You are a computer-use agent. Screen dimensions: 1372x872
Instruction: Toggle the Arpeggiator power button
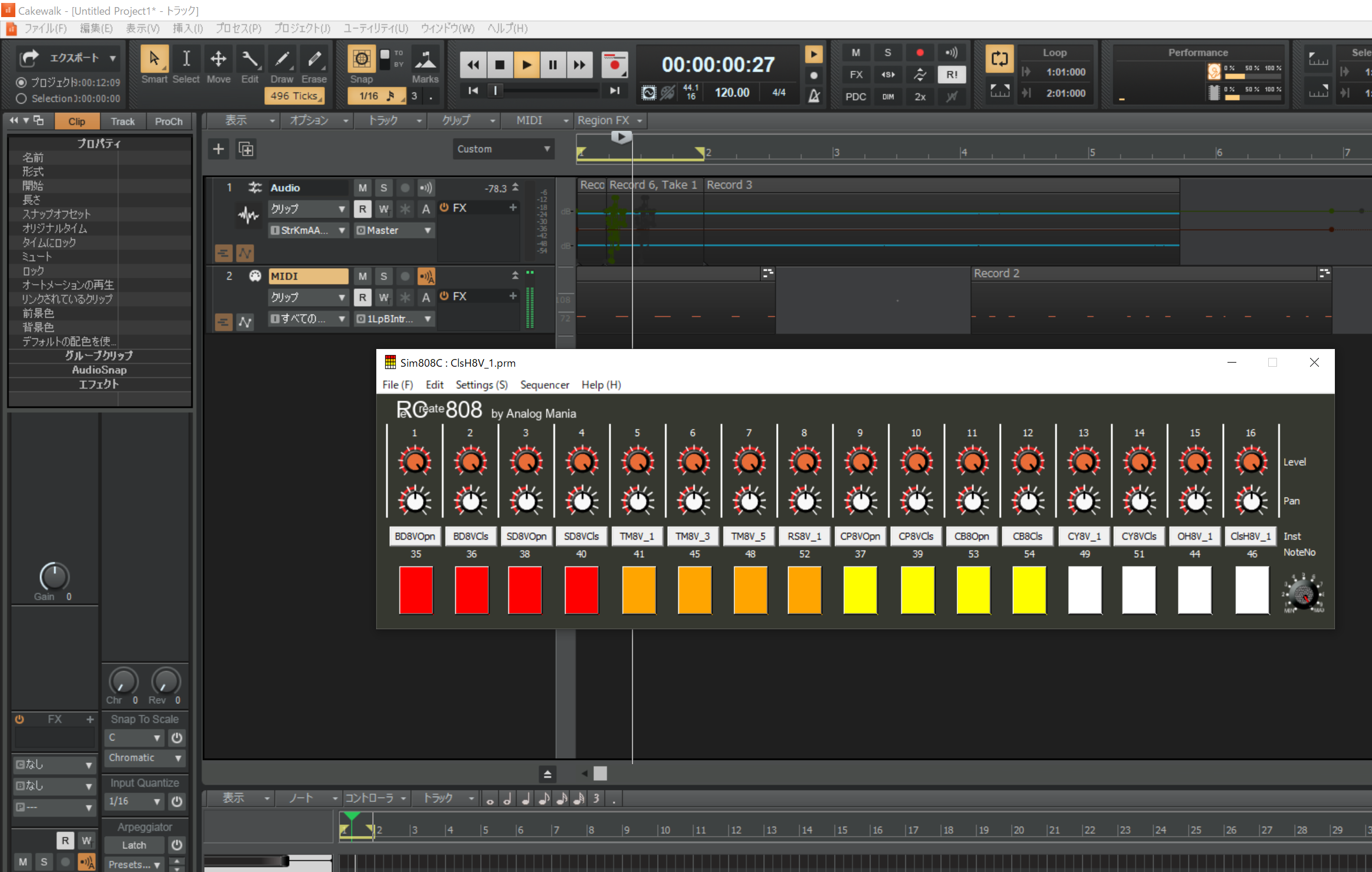[x=176, y=845]
